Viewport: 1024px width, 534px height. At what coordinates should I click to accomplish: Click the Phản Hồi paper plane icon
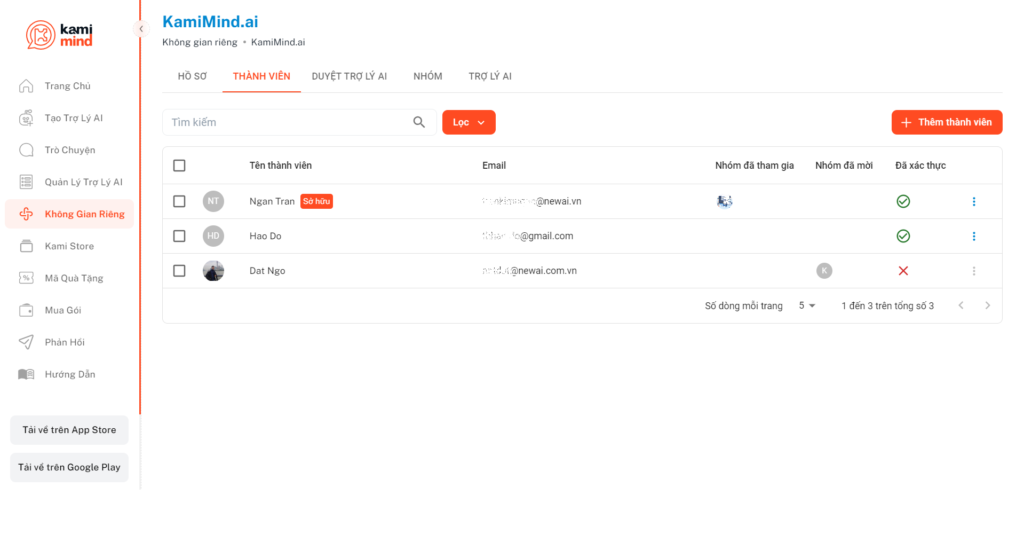(26, 341)
